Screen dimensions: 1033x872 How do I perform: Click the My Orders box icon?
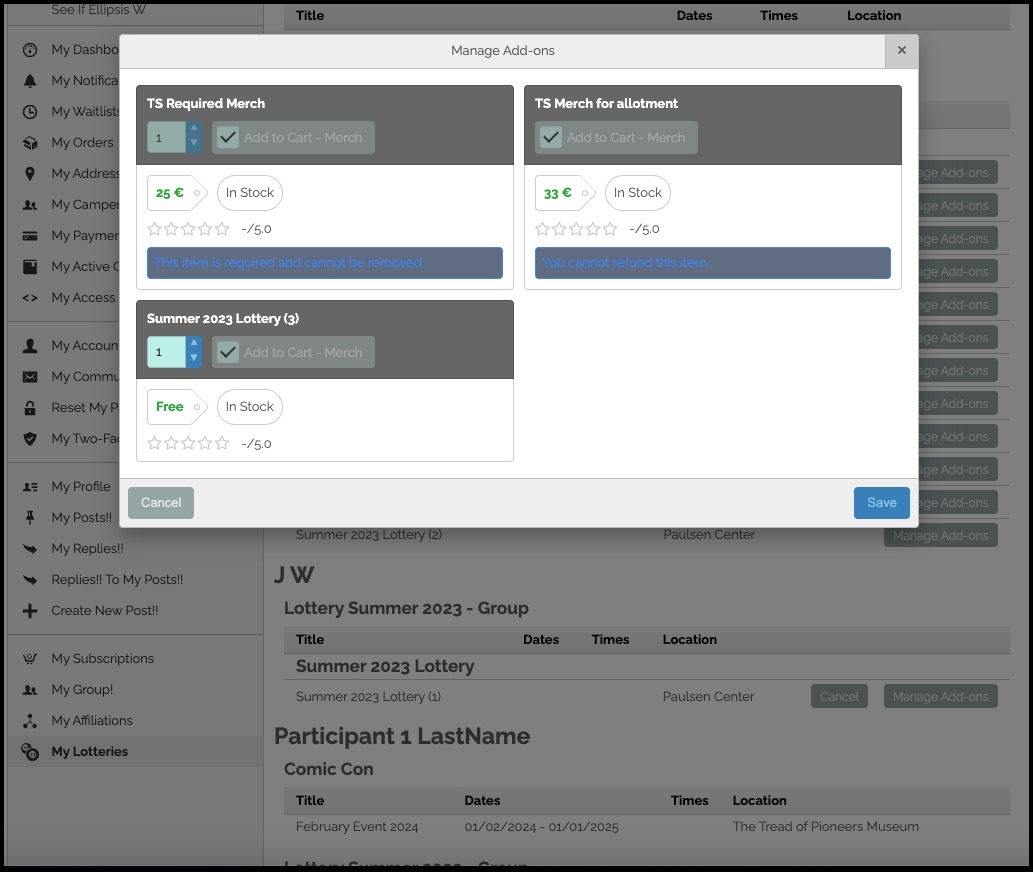(30, 142)
